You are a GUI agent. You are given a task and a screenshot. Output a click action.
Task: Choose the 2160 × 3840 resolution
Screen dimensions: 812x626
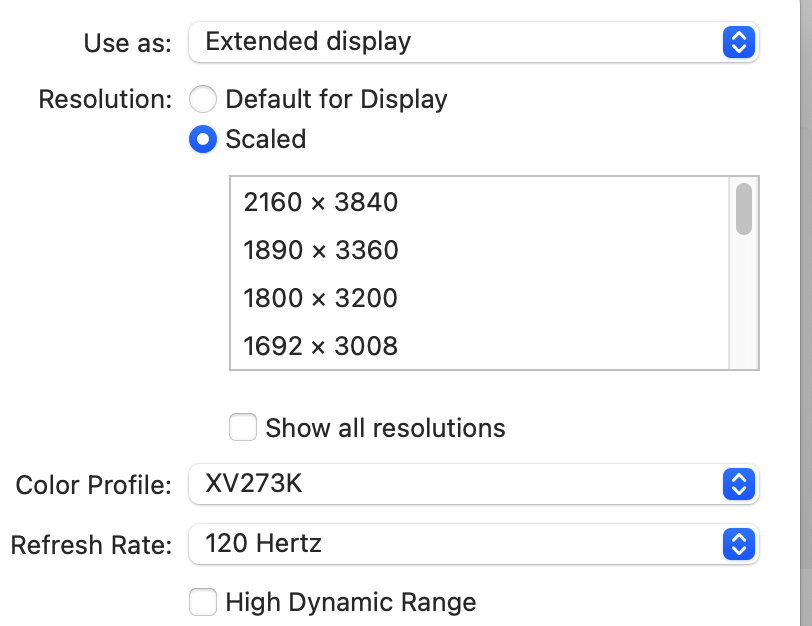coord(480,202)
